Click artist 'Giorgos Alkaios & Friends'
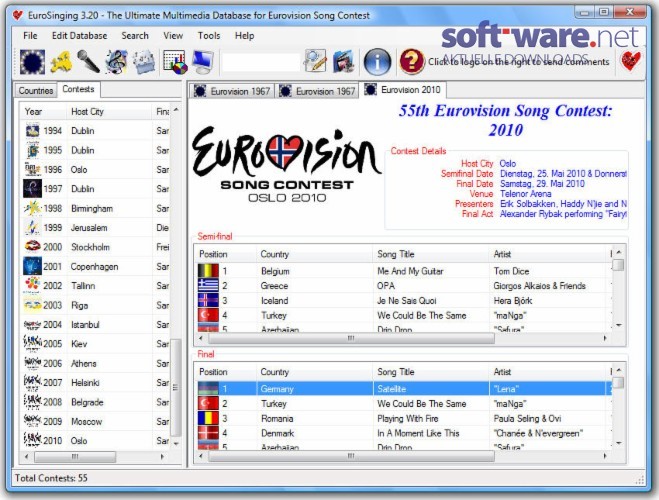Screen dimensions: 659x500 coord(539,286)
